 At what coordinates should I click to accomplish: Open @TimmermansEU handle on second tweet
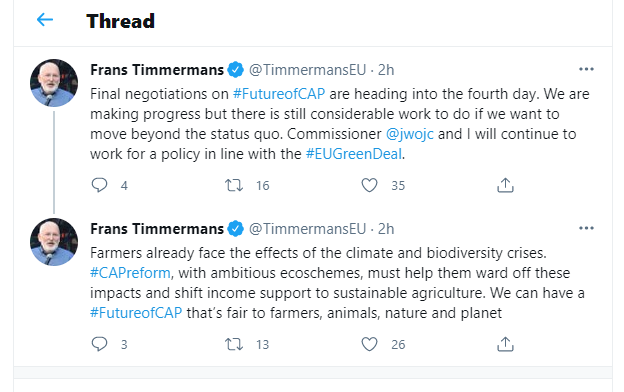307,229
